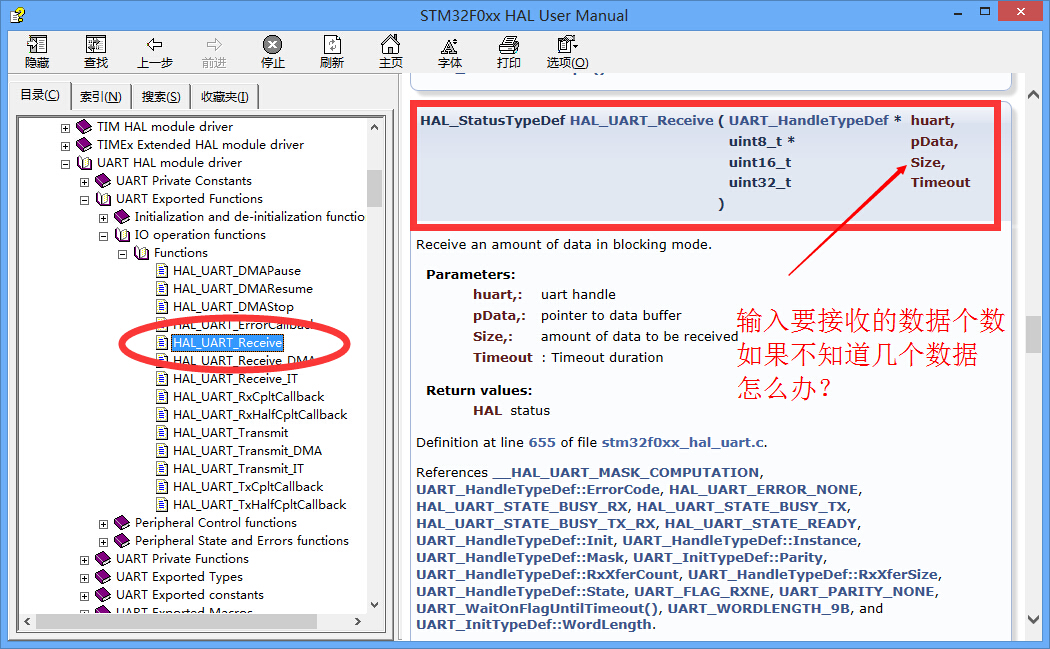Expand the TIM HAL module driver node
The width and height of the screenshot is (1050, 649).
coord(65,128)
